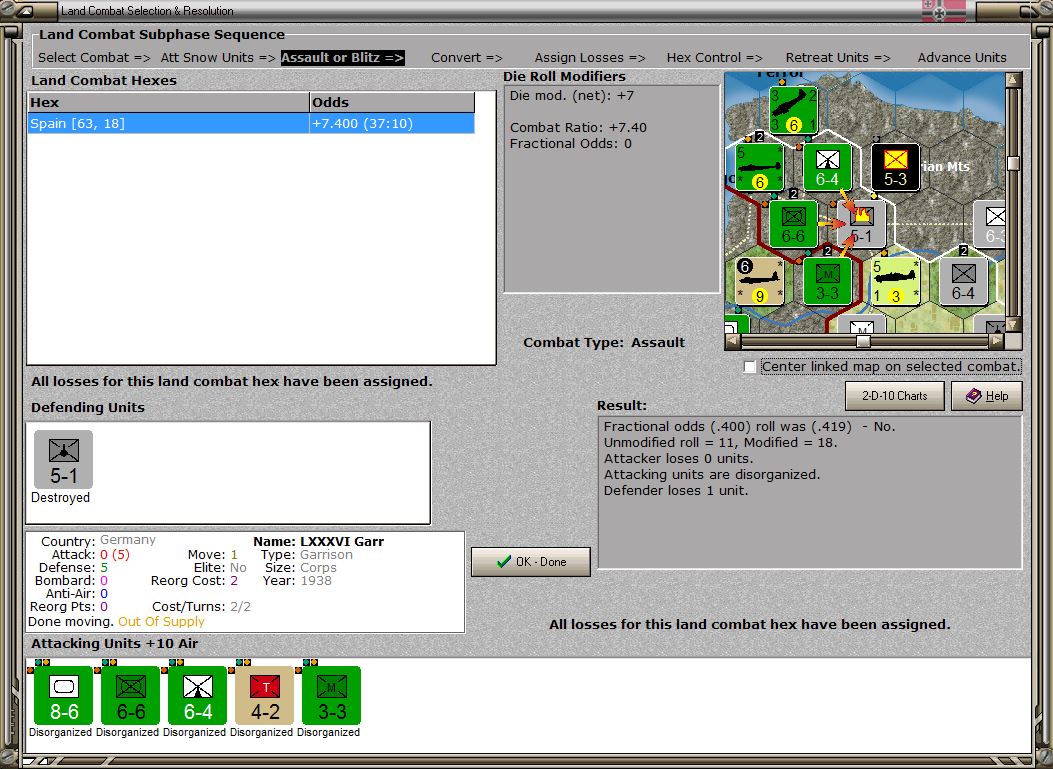This screenshot has height=769, width=1053.
Task: Click the highlighted Assault or Blitz step
Action: 342,58
